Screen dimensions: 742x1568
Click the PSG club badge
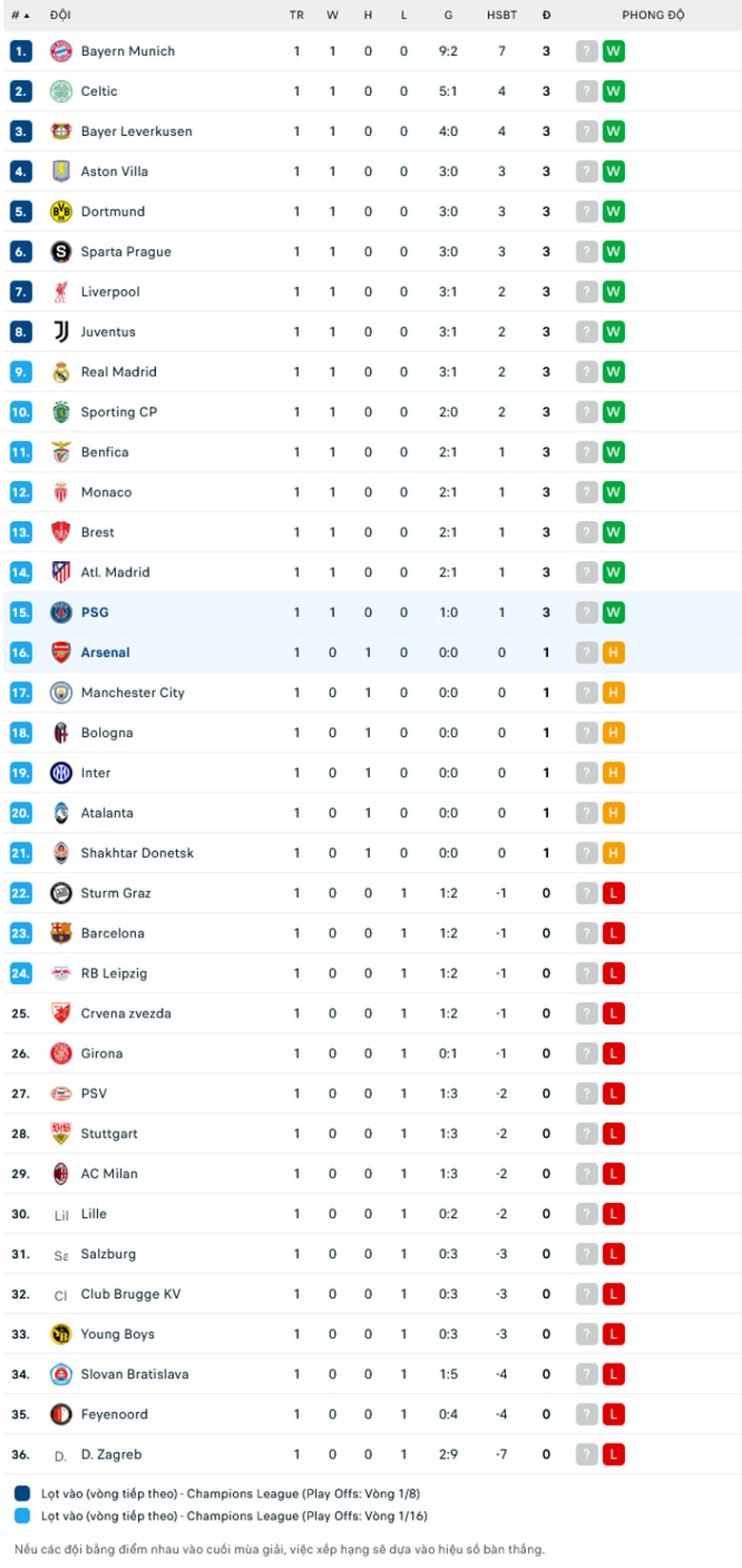[x=61, y=612]
